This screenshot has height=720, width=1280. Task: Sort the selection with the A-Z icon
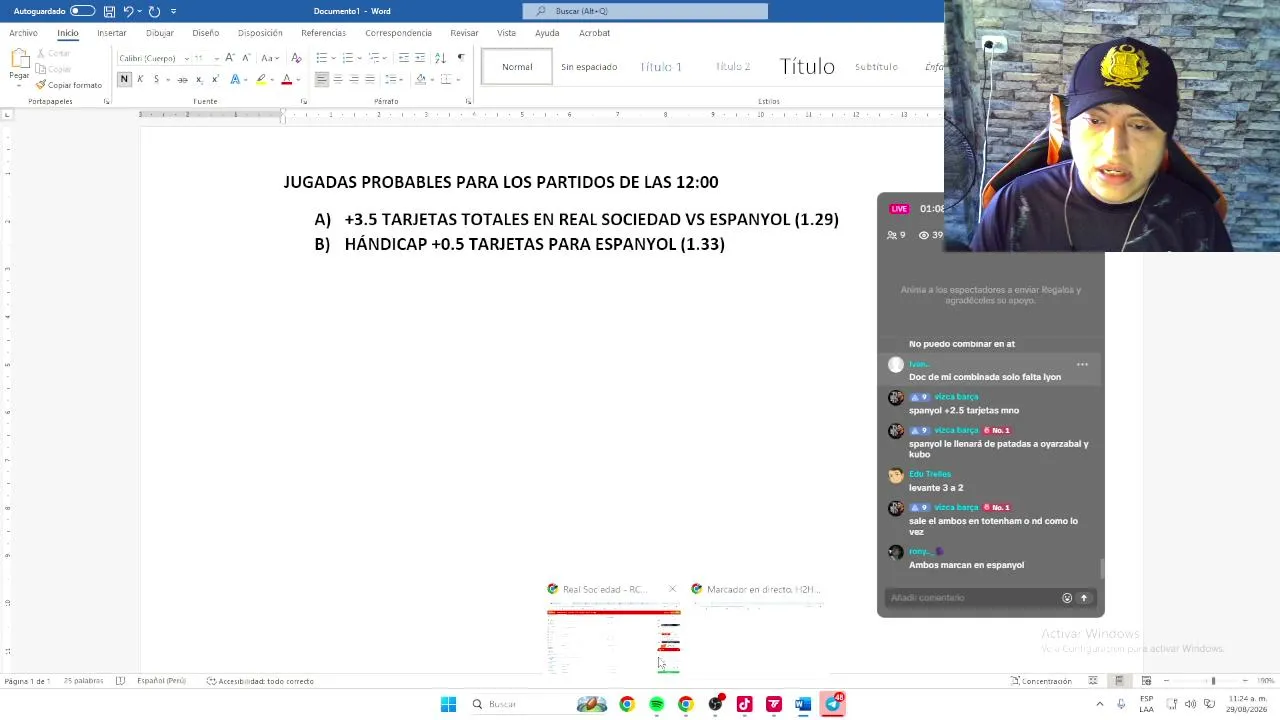[x=440, y=58]
